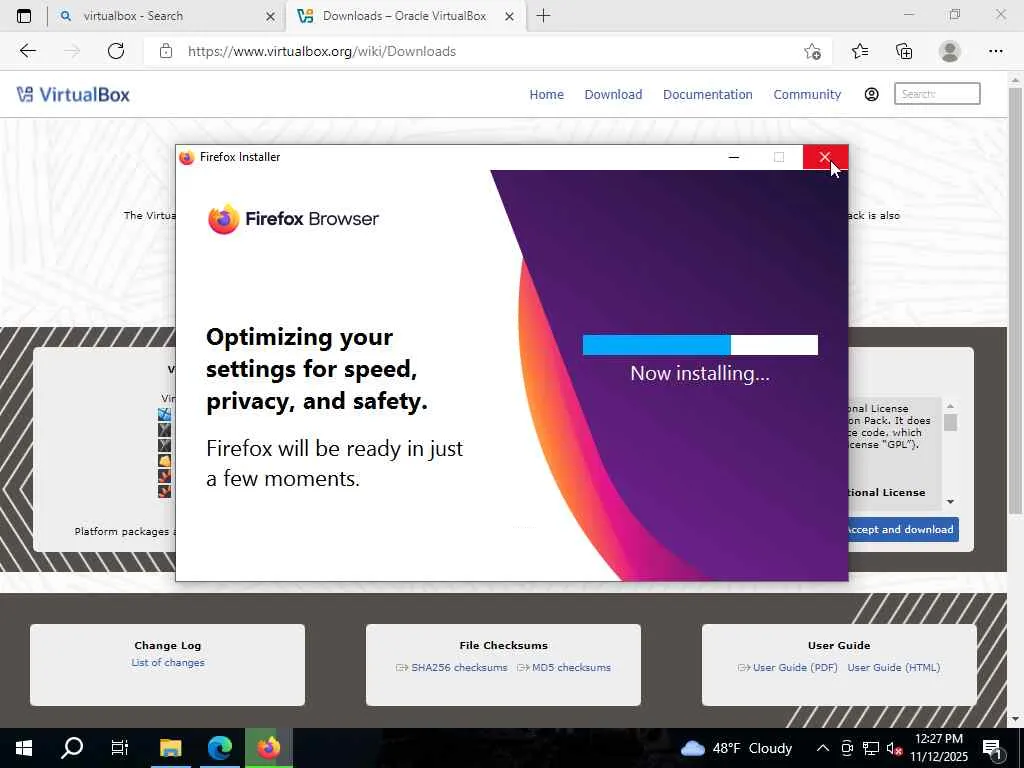This screenshot has height=768, width=1024.
Task: View site security lock information
Action: click(166, 51)
